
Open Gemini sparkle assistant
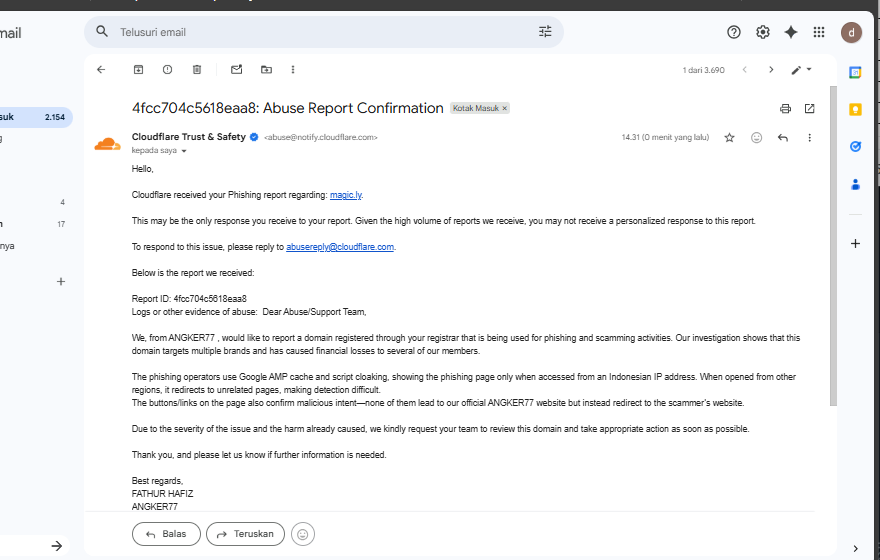pyautogui.click(x=791, y=32)
